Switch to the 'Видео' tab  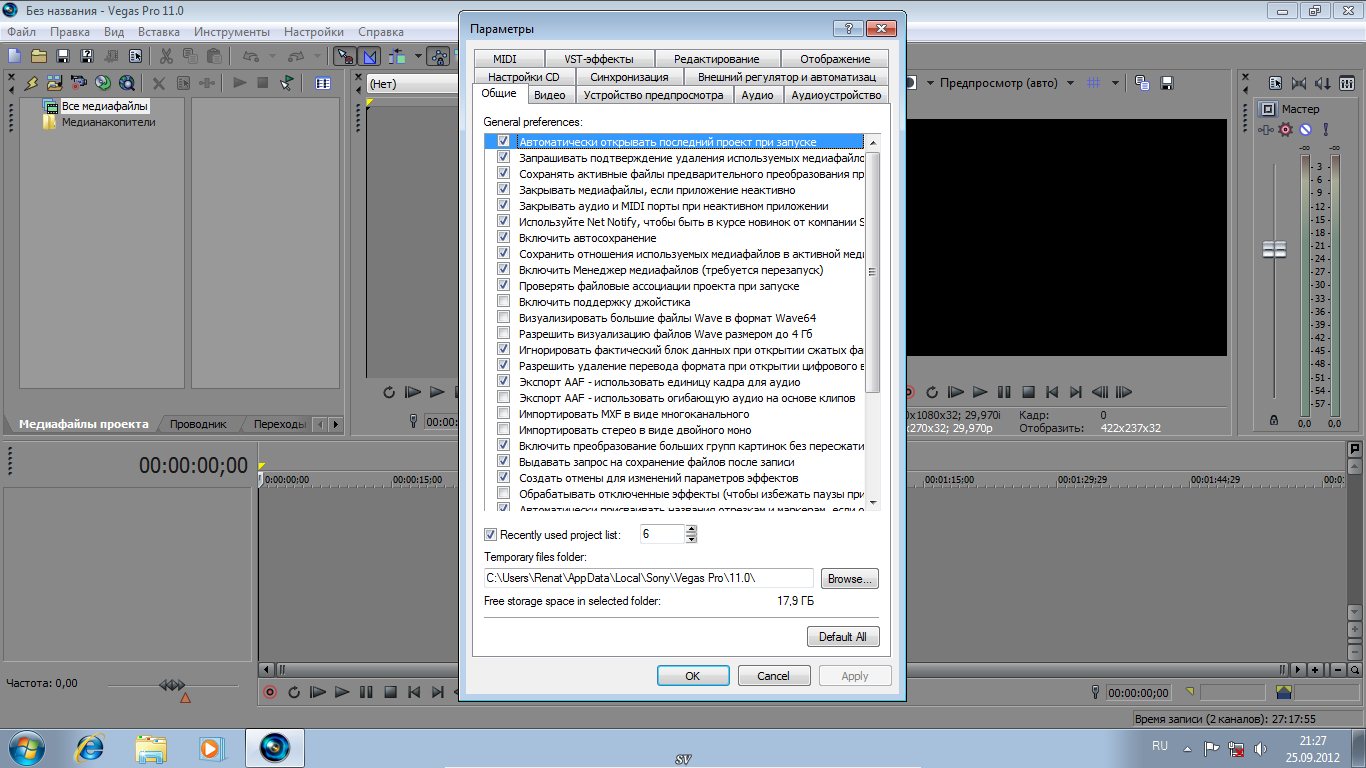coord(549,95)
